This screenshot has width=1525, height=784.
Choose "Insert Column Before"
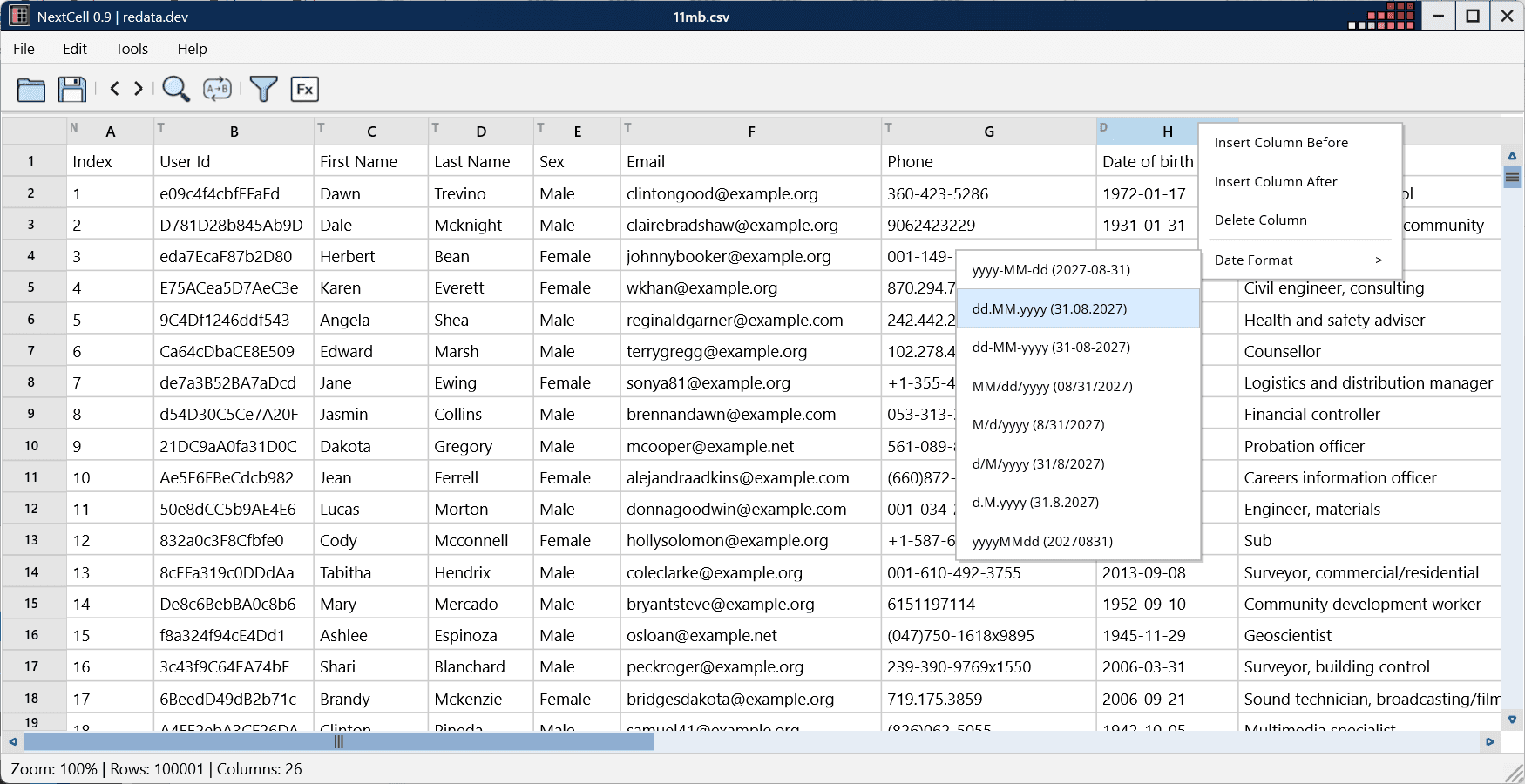coord(1281,142)
